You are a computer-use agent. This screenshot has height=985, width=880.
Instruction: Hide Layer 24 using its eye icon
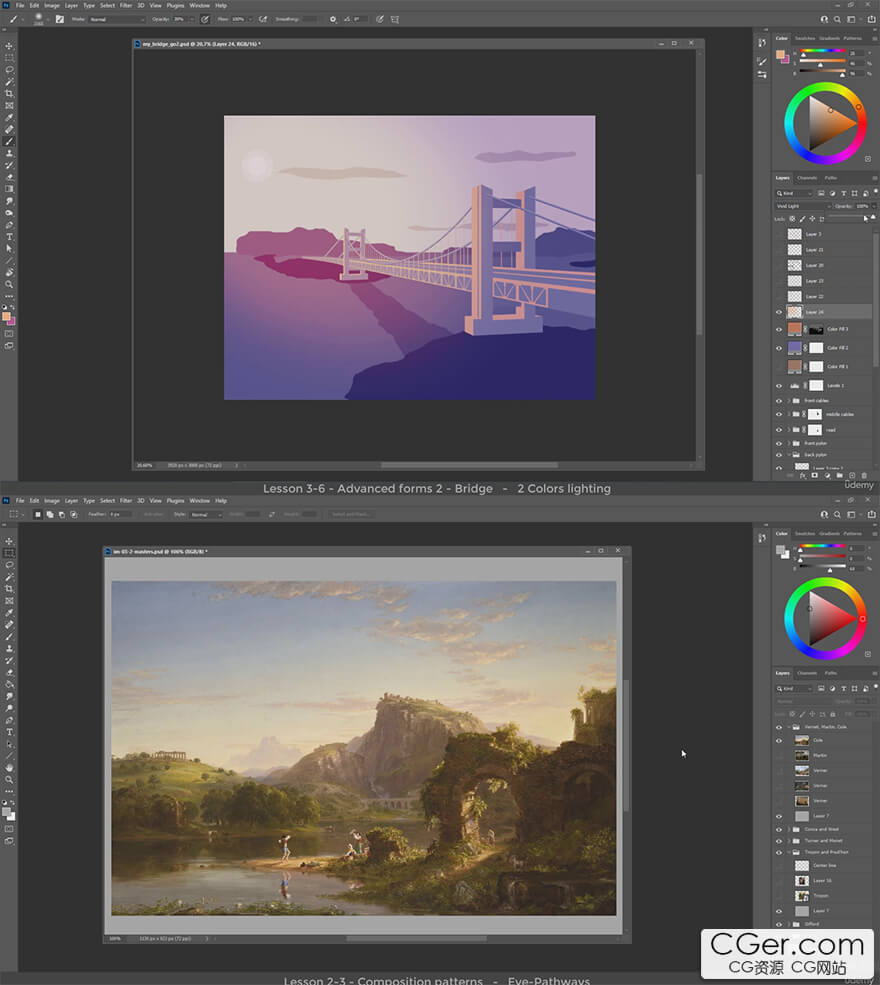point(779,312)
